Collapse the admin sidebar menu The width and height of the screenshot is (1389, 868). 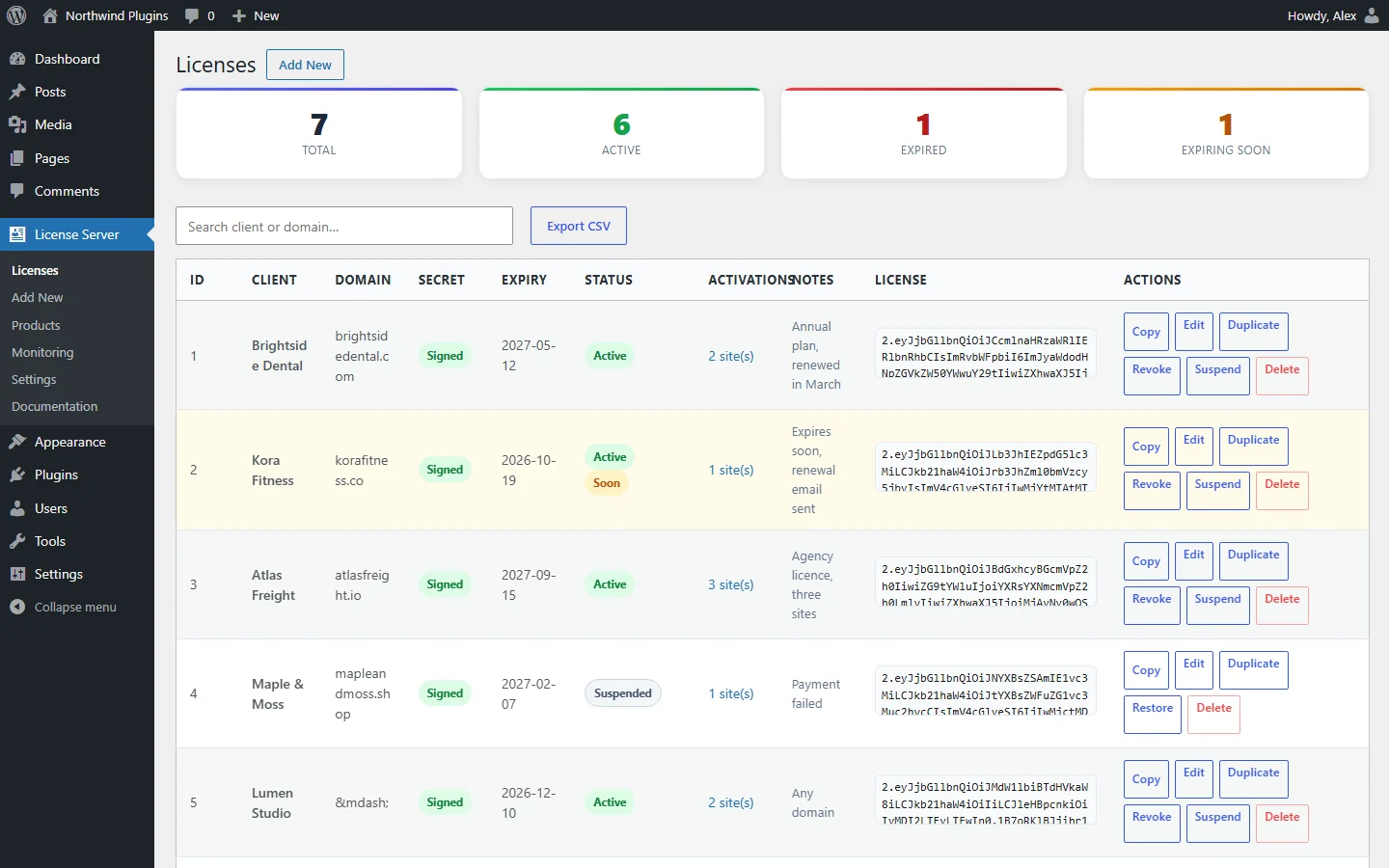coord(77,607)
